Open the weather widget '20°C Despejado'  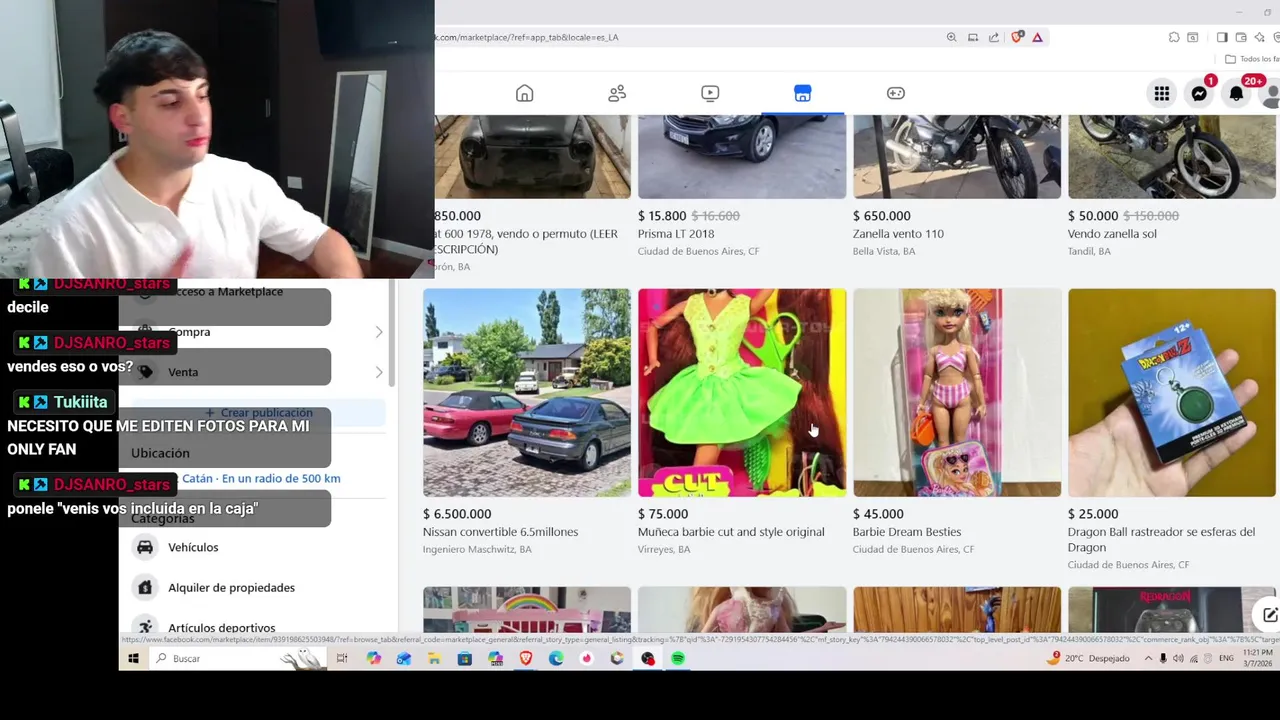1088,658
